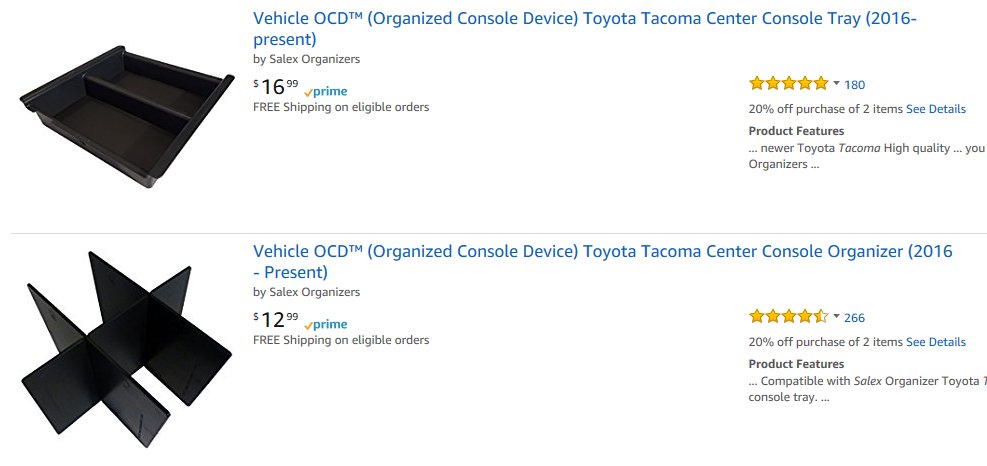Click the Prime badge next to $12.99

[x=325, y=325]
